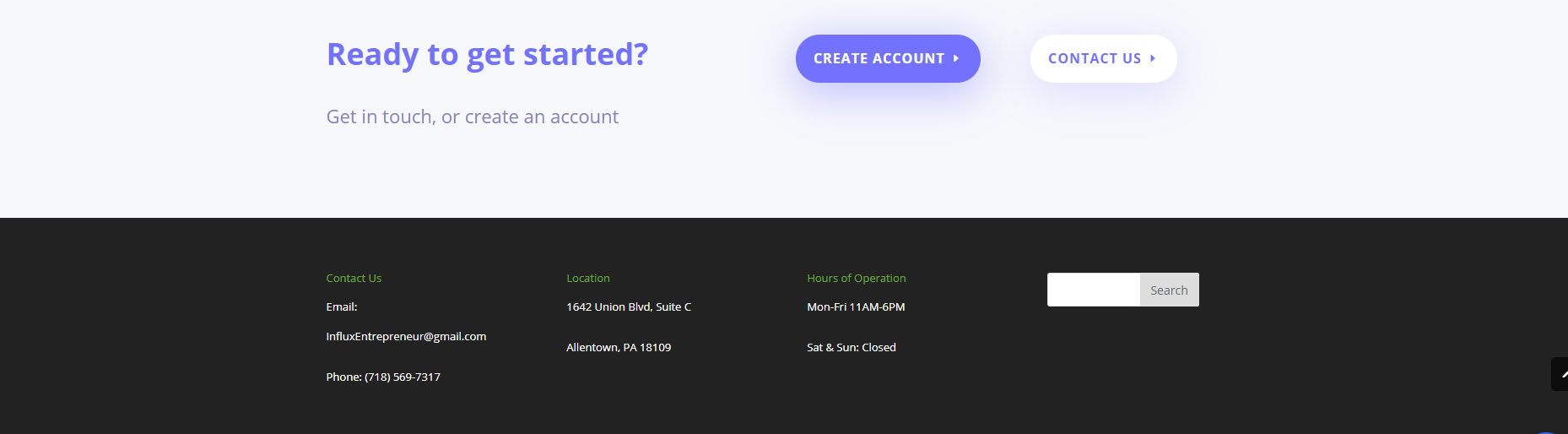1568x434 pixels.
Task: Select the green Location footer heading
Action: pos(587,278)
